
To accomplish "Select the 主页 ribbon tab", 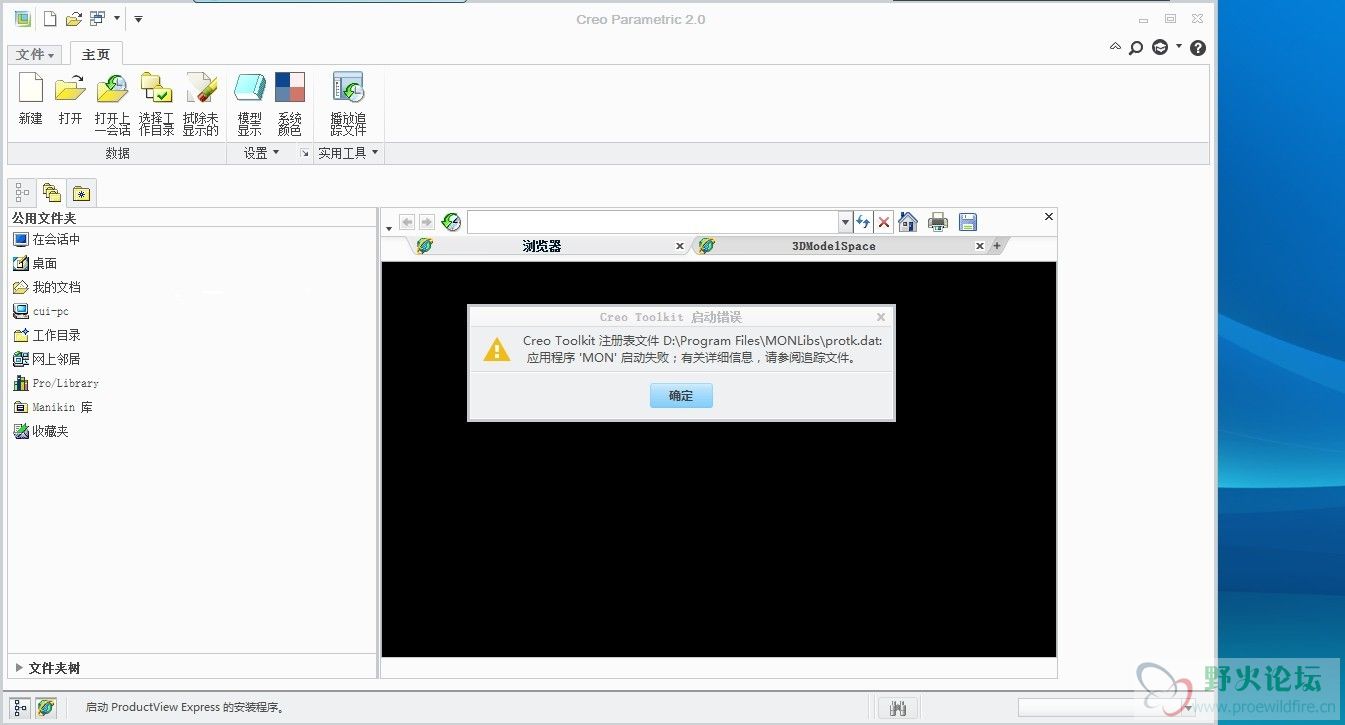I will pyautogui.click(x=96, y=54).
